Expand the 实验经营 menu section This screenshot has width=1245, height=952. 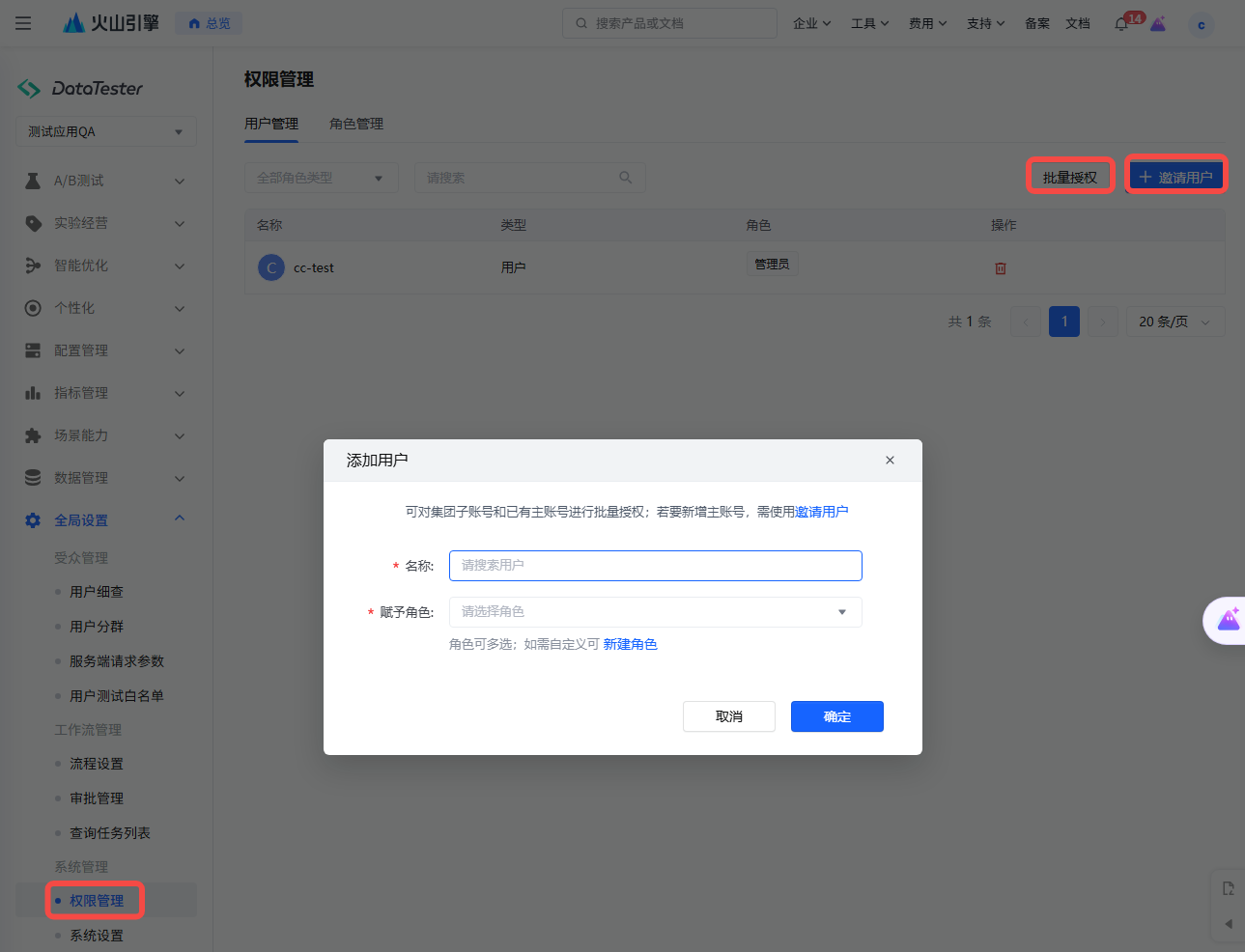pos(180,224)
